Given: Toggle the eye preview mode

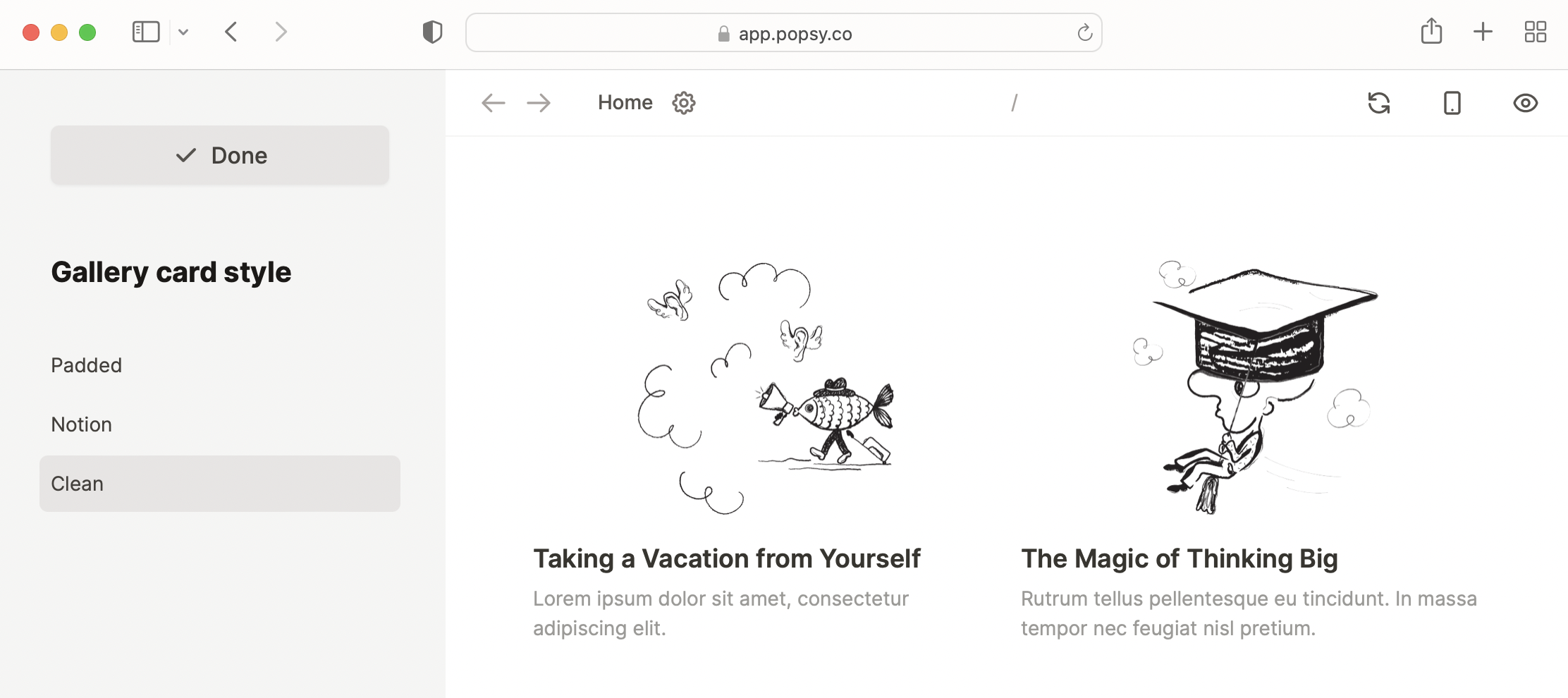Looking at the screenshot, I should [1525, 103].
